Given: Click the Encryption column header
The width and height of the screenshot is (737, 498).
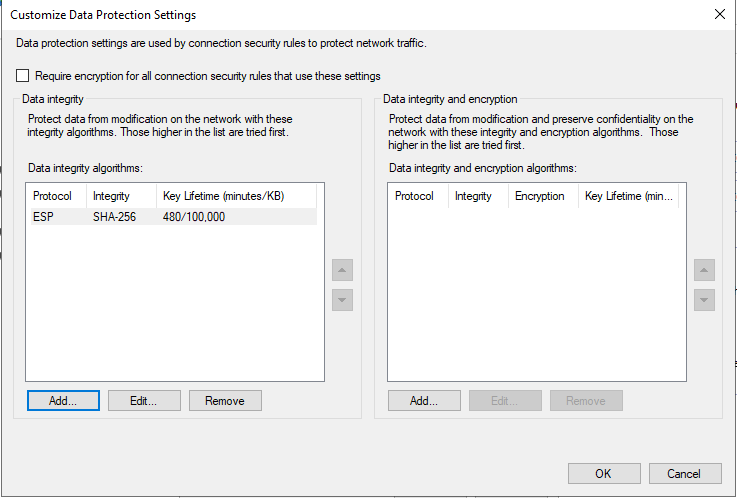Looking at the screenshot, I should (540, 196).
